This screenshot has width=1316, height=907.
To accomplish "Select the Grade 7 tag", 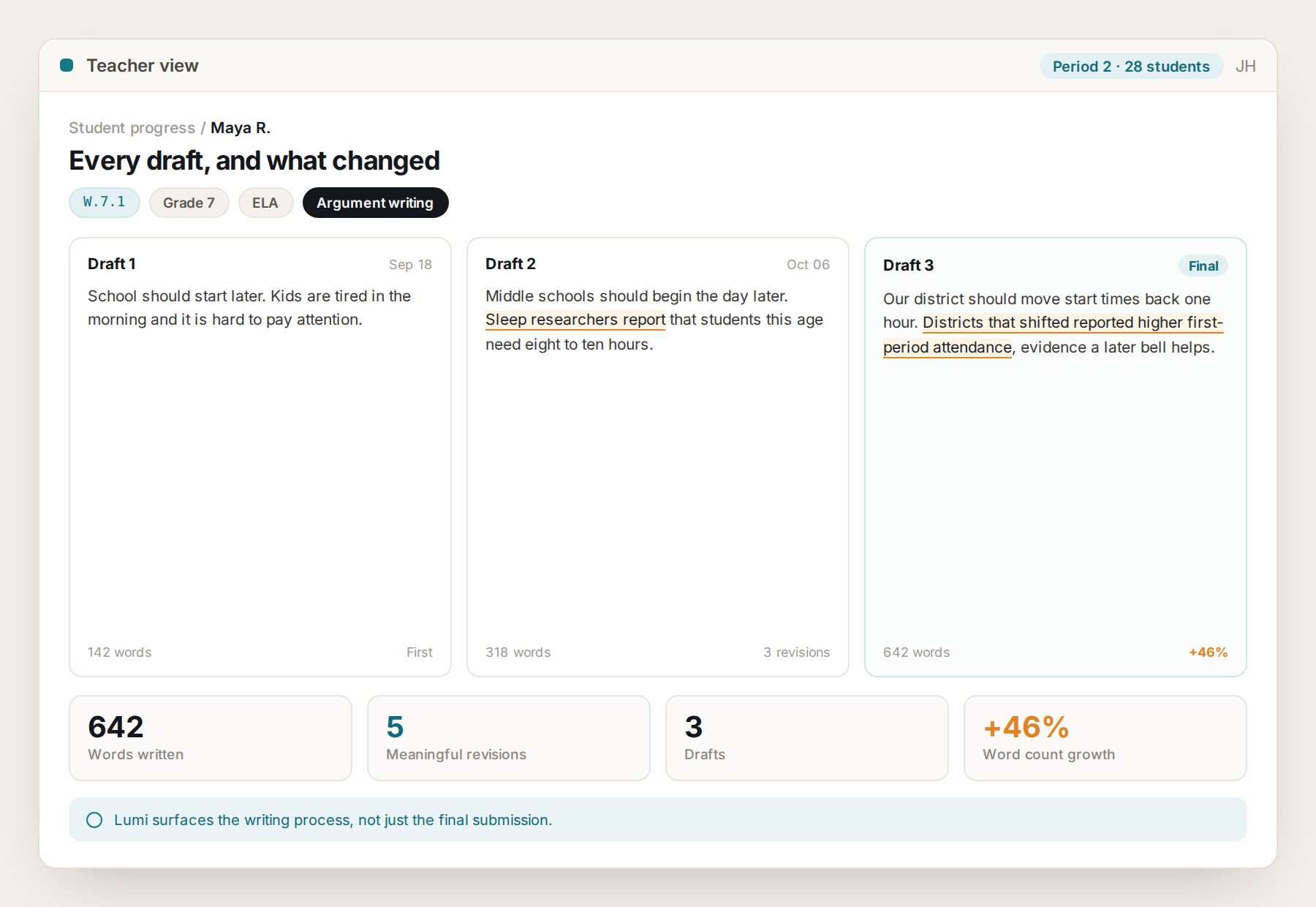I will (189, 203).
